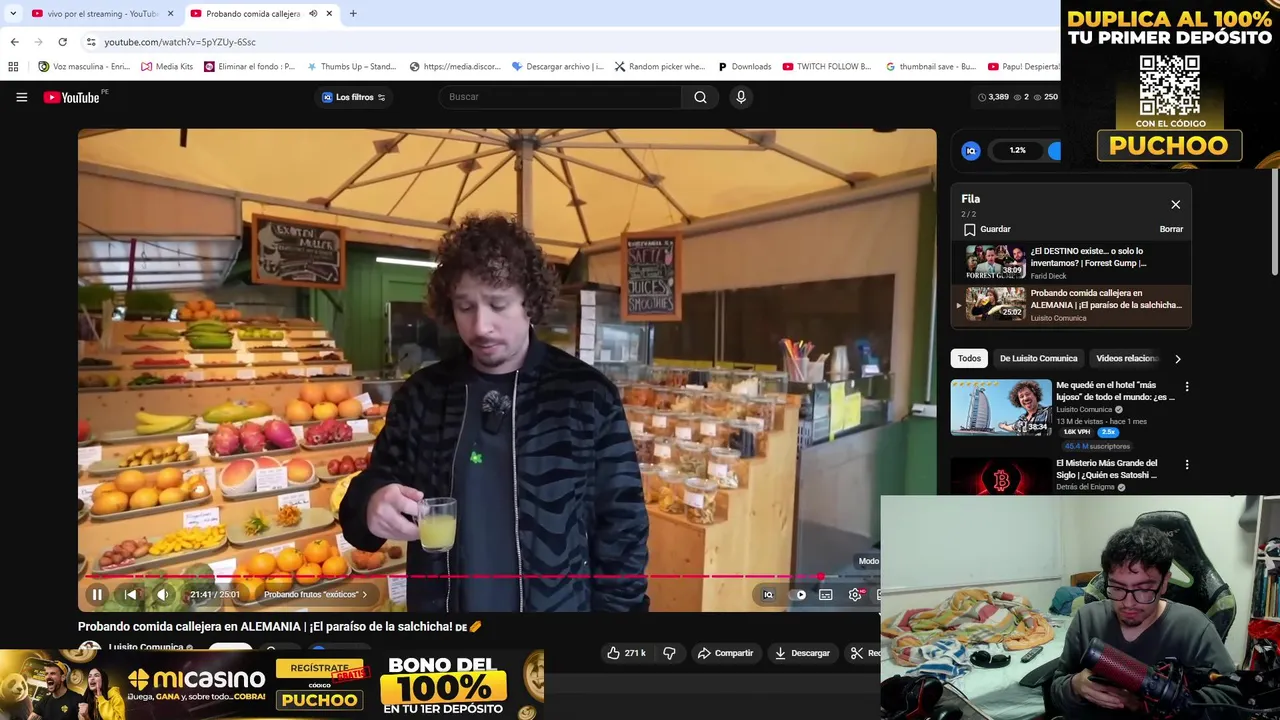Click the microphone voice search icon

tap(741, 97)
